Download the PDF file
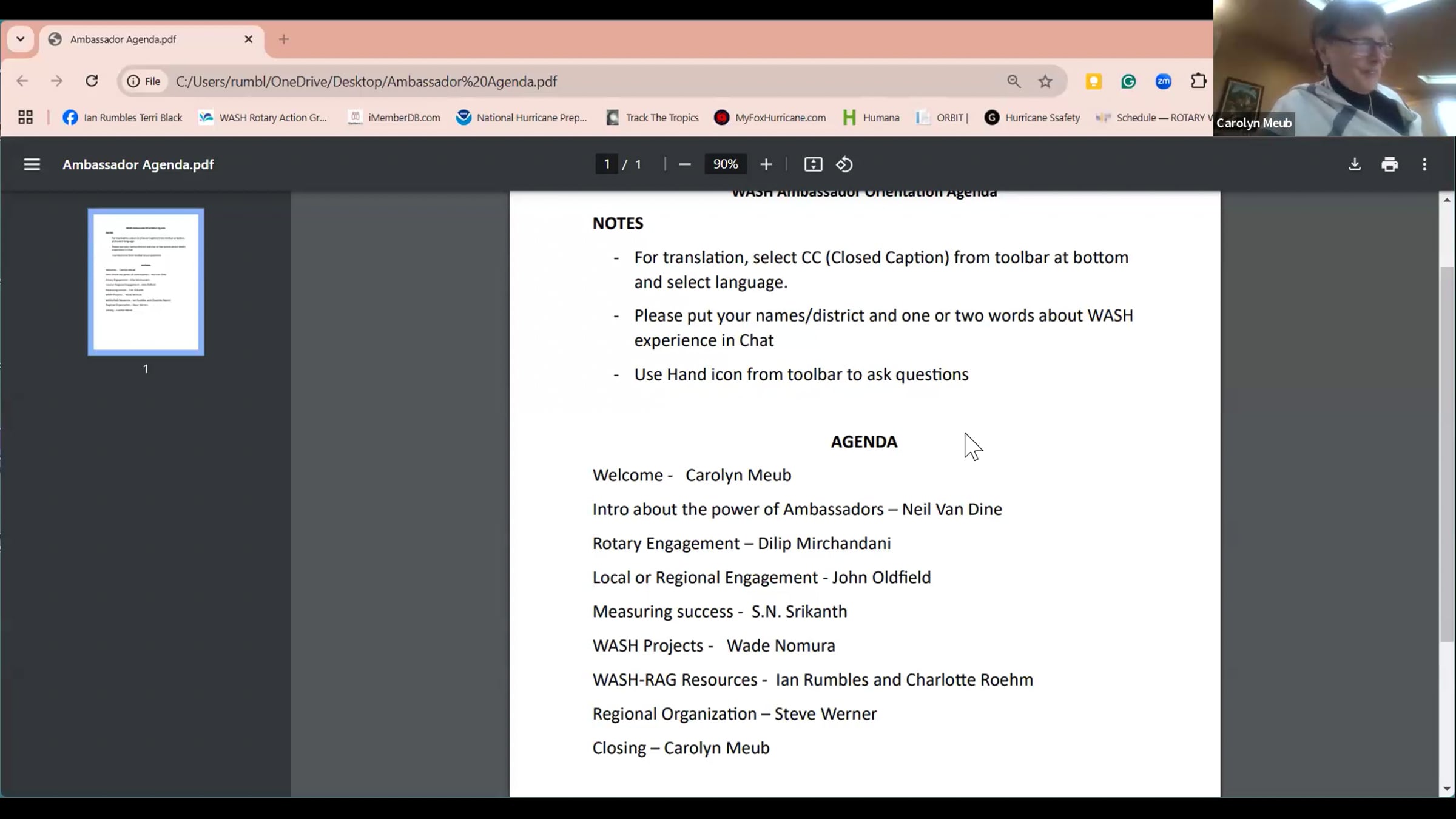The height and width of the screenshot is (819, 1456). 1354,164
